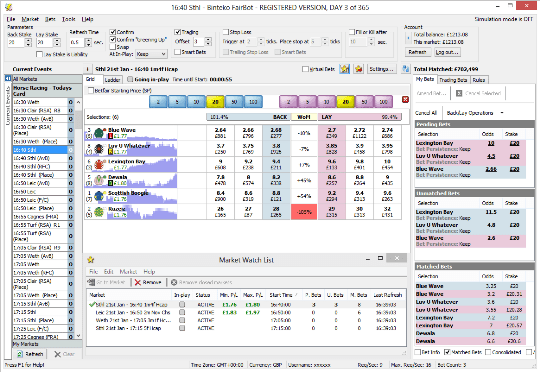Enable the Stop Loss checkbox
This screenshot has width=540, height=372.
click(x=226, y=32)
